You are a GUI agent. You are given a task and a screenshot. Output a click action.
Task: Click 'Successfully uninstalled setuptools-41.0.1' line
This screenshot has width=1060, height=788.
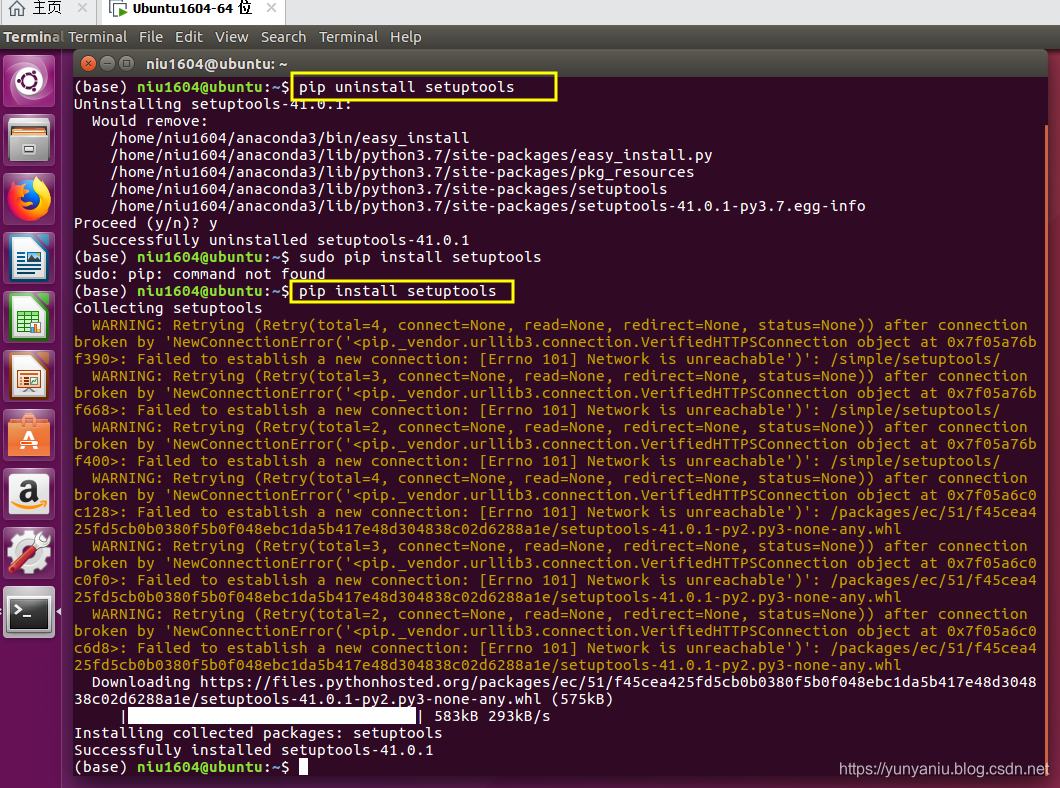coord(281,241)
